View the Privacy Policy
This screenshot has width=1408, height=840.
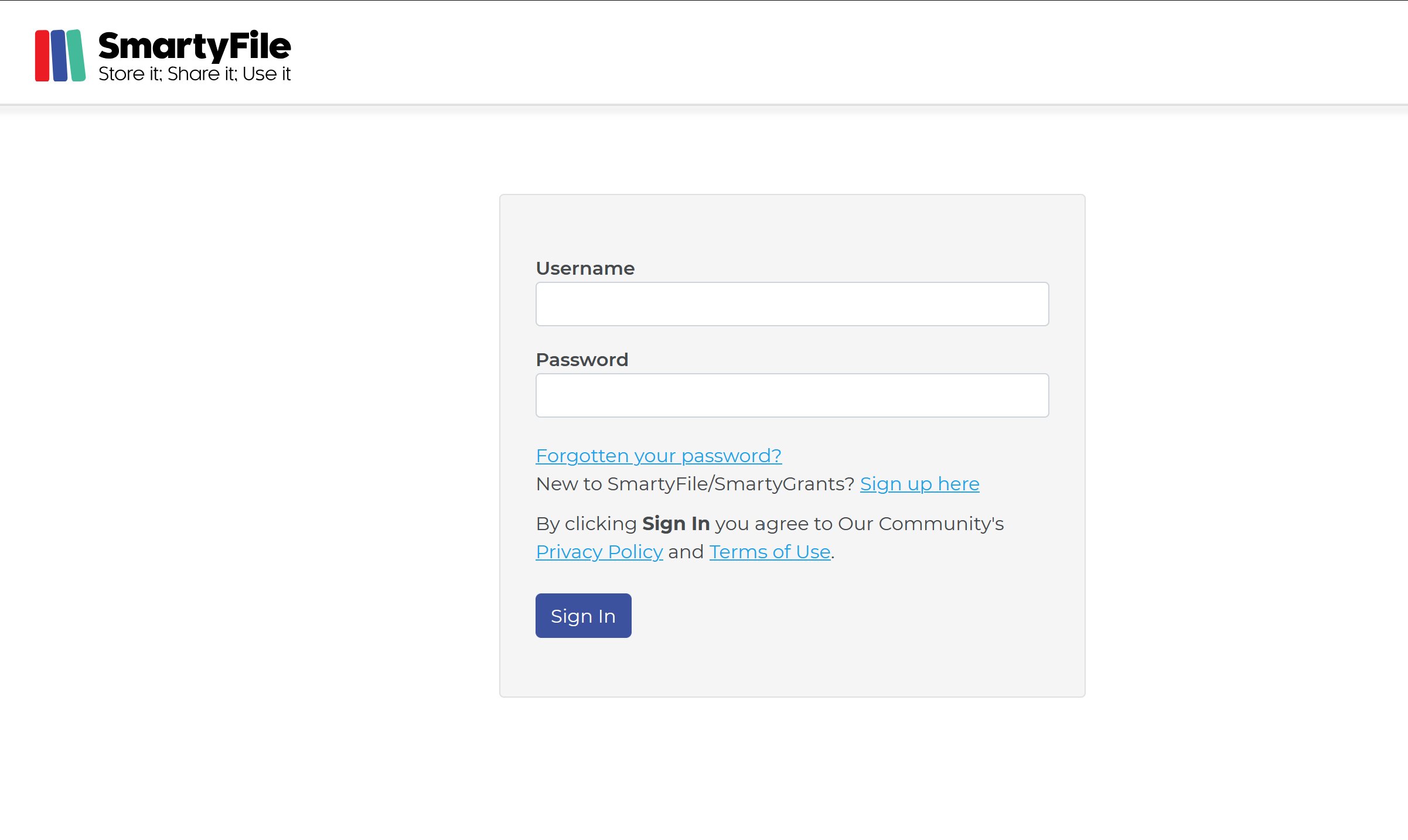click(599, 551)
